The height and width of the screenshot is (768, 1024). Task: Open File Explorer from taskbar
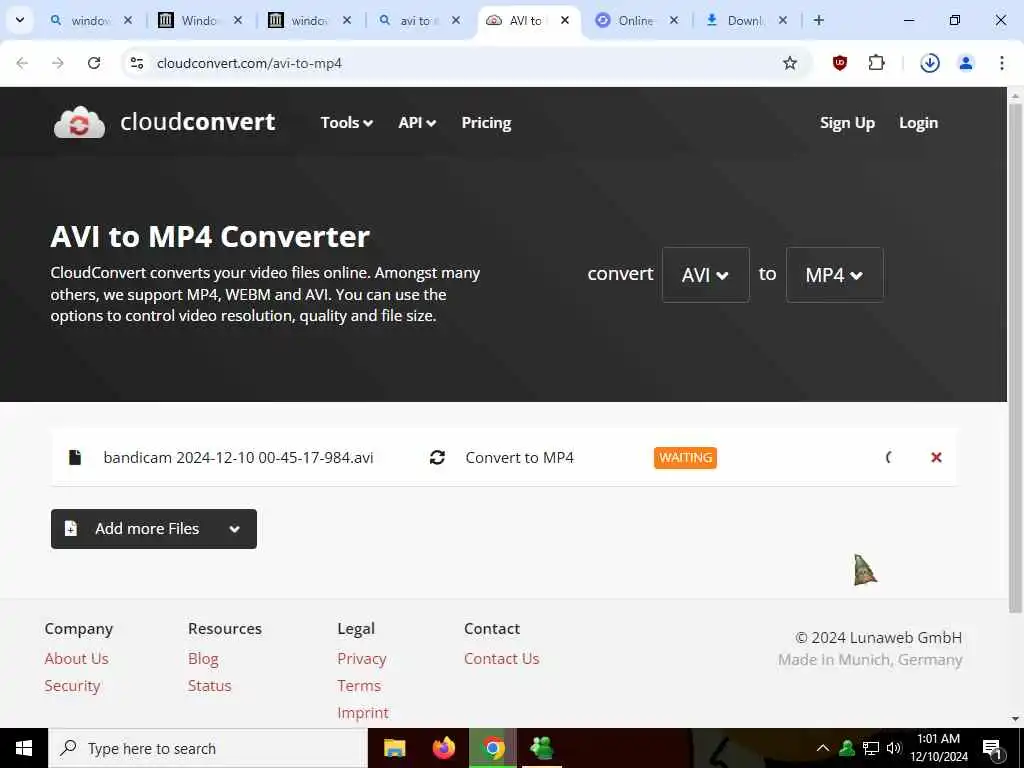tap(394, 748)
